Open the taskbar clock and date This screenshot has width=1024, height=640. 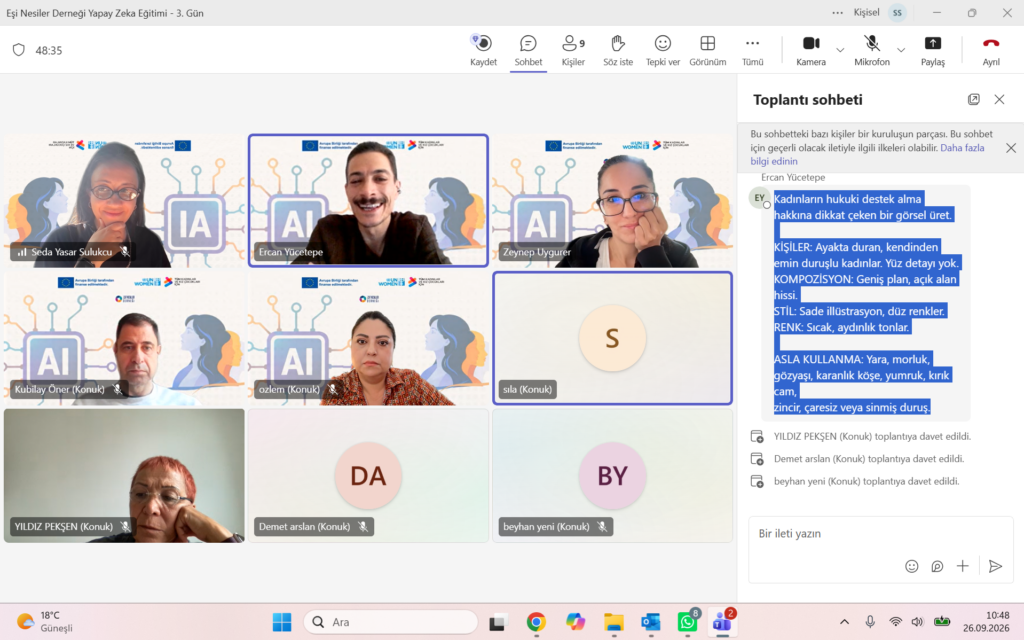(986, 622)
